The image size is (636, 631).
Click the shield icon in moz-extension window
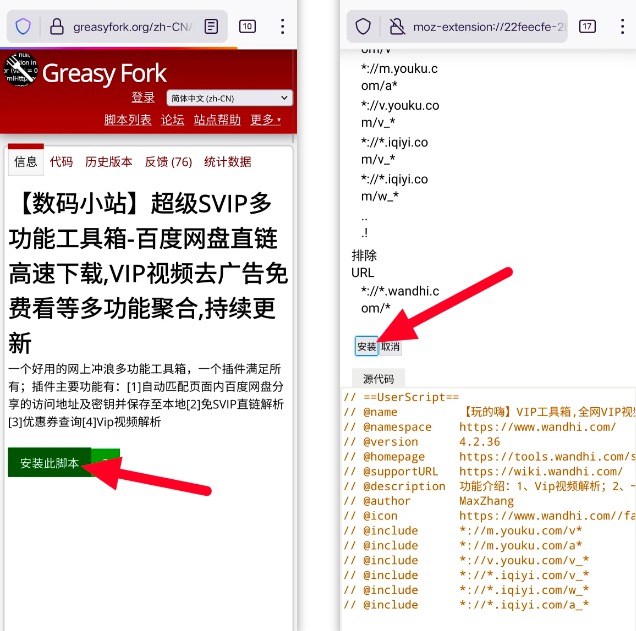(363, 27)
